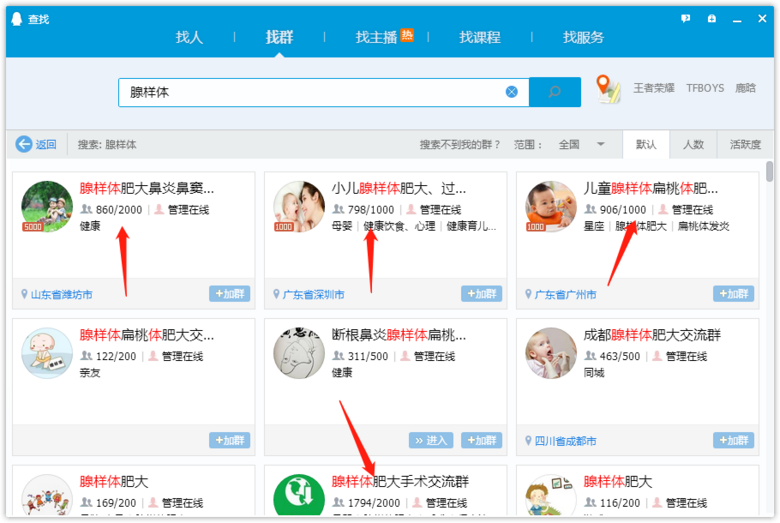This screenshot has height=523, width=780.
Task: Click the 搜索不到我的群 link
Action: point(459,144)
